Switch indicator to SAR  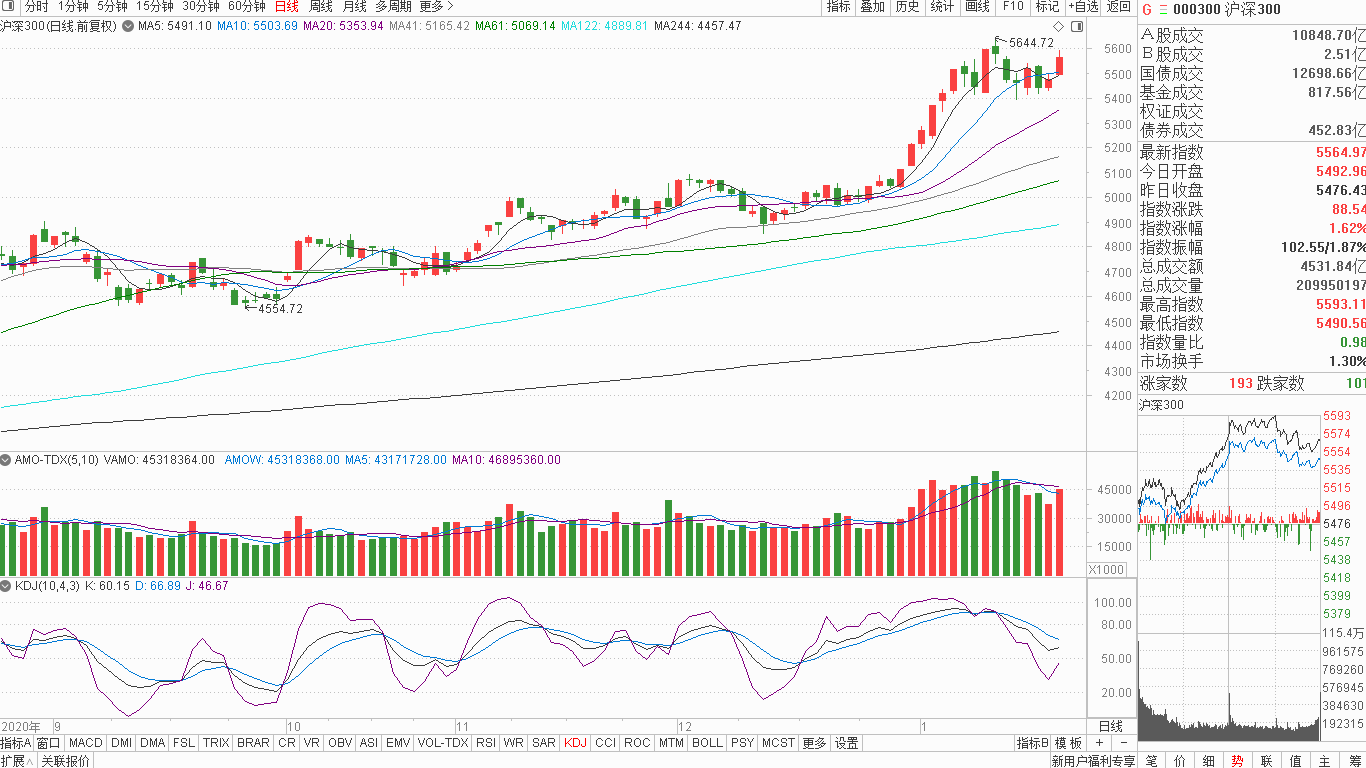coord(544,743)
